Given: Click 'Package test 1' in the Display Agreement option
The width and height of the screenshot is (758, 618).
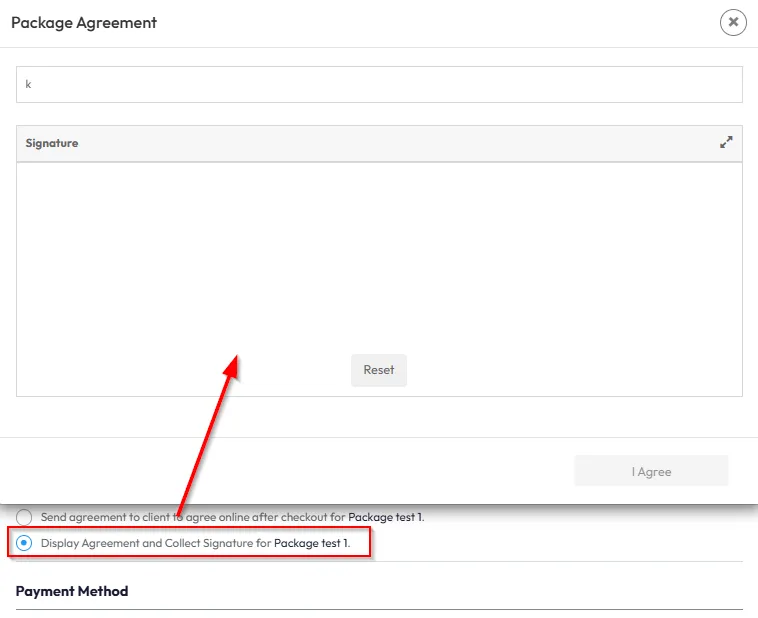Looking at the screenshot, I should (x=311, y=543).
